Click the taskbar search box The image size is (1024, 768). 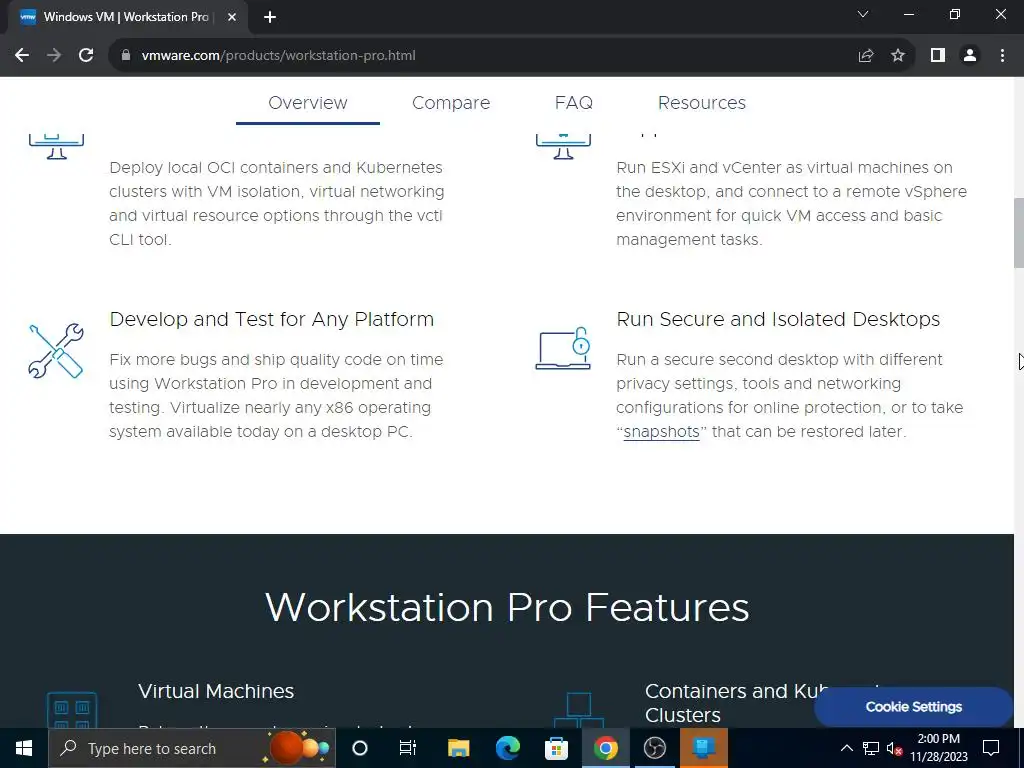[x=192, y=748]
